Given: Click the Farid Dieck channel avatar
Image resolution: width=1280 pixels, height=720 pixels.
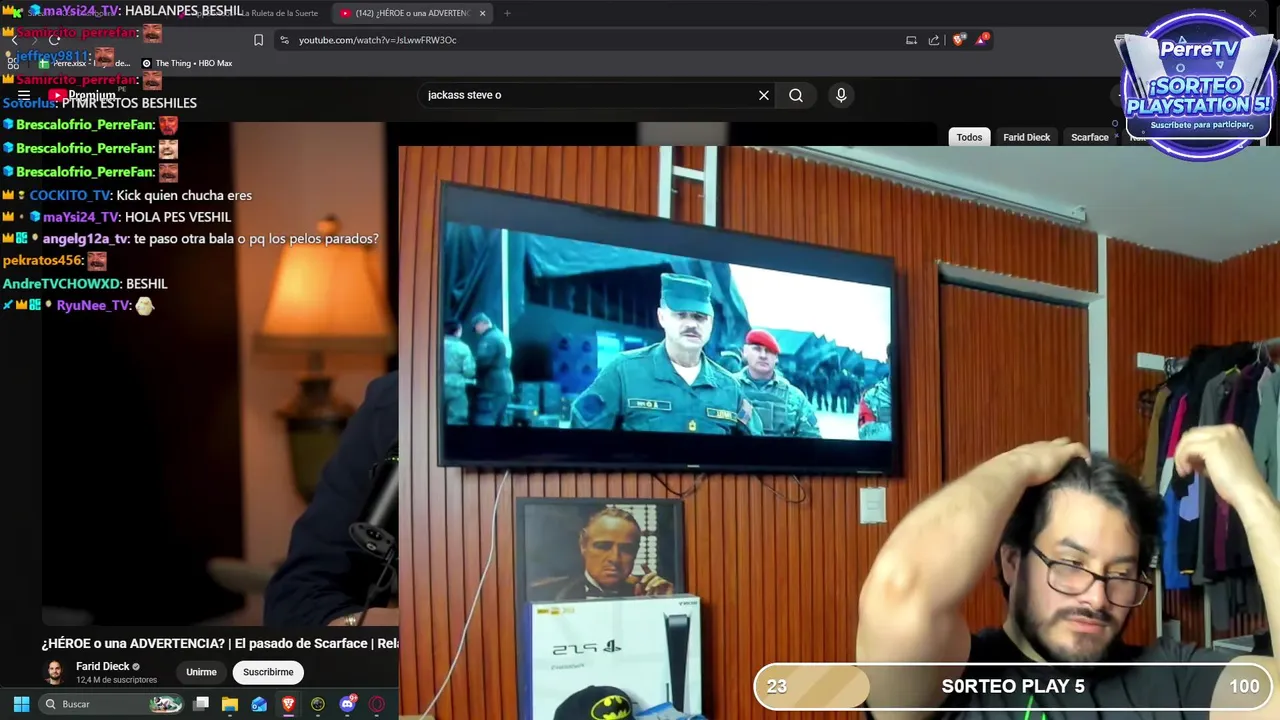Looking at the screenshot, I should click(55, 672).
